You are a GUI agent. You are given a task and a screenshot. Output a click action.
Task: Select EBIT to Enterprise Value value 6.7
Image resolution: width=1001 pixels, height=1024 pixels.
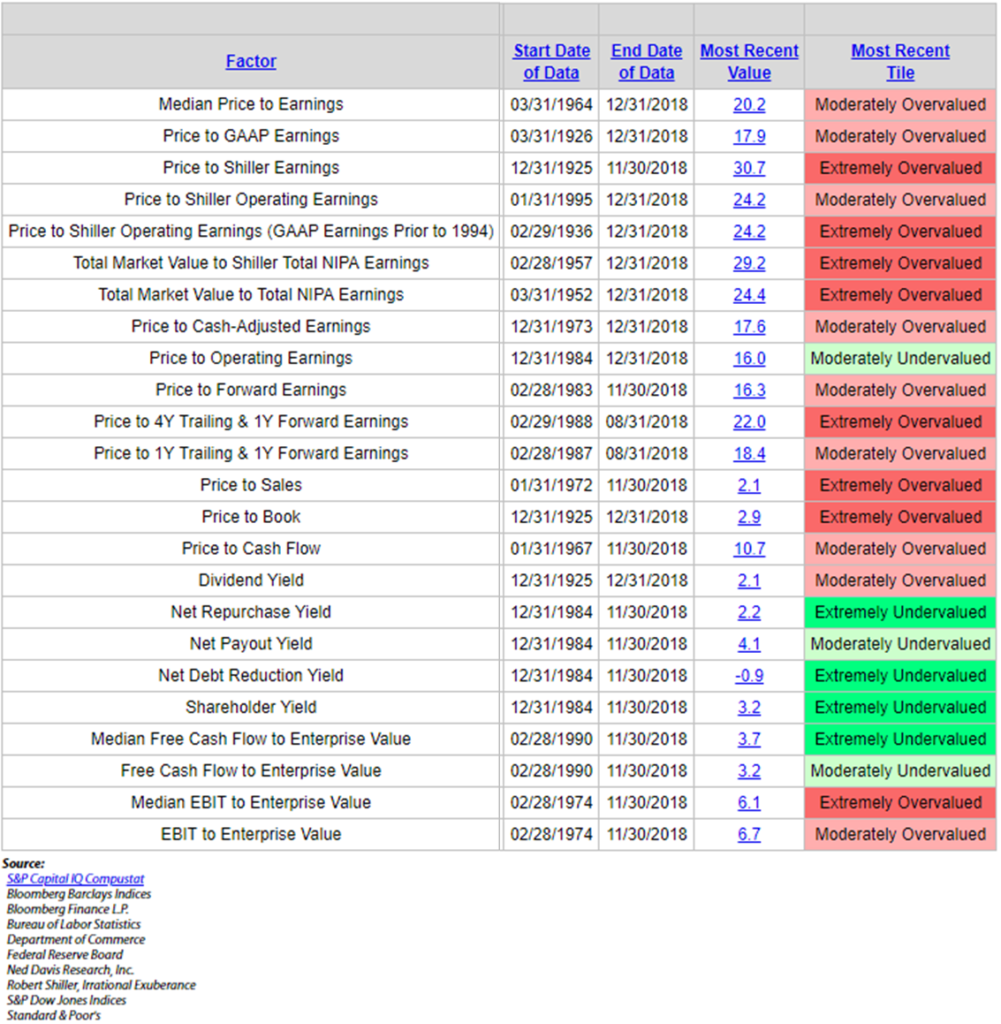point(749,835)
